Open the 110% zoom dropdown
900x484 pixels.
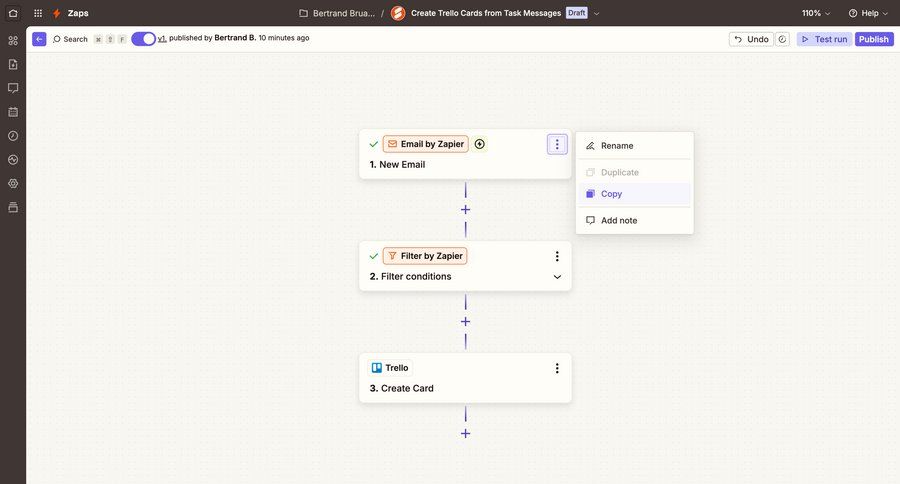(x=816, y=13)
